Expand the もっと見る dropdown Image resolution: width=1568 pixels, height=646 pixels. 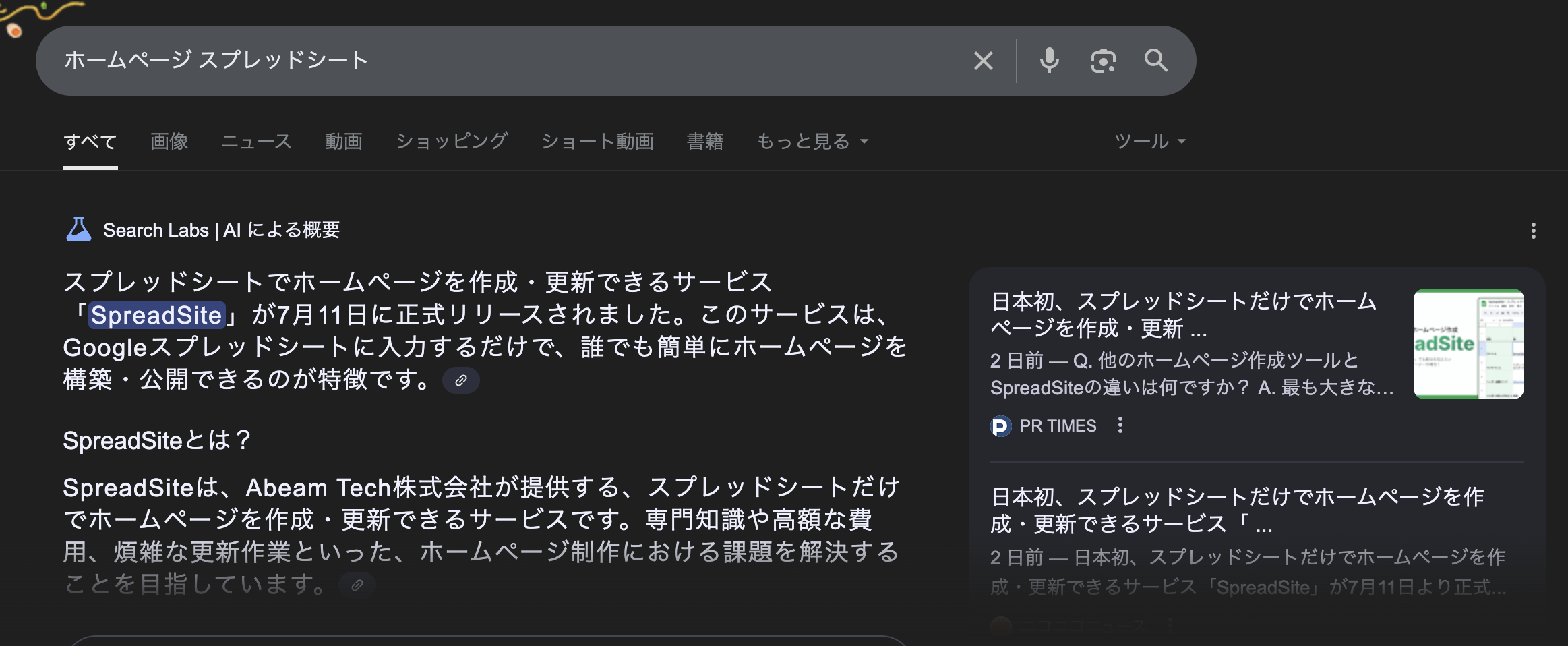click(x=812, y=142)
